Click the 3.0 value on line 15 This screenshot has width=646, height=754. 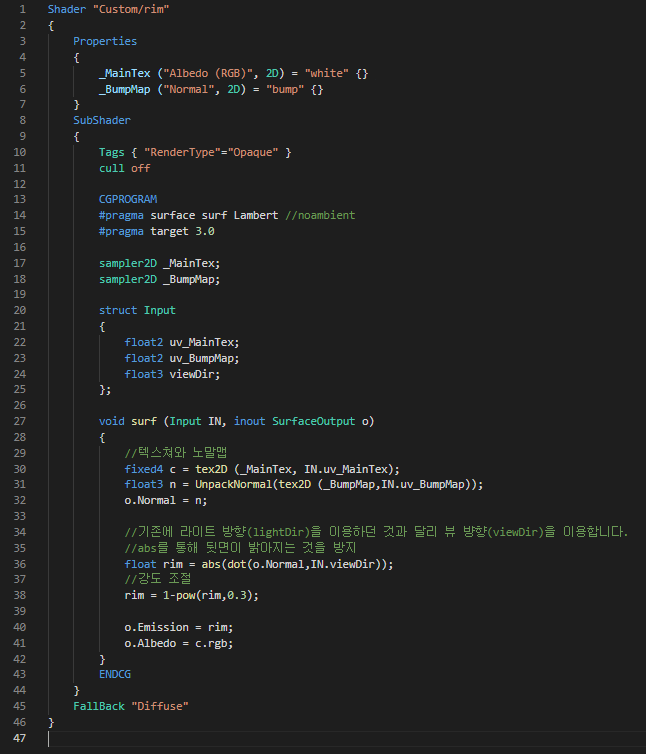click(205, 231)
